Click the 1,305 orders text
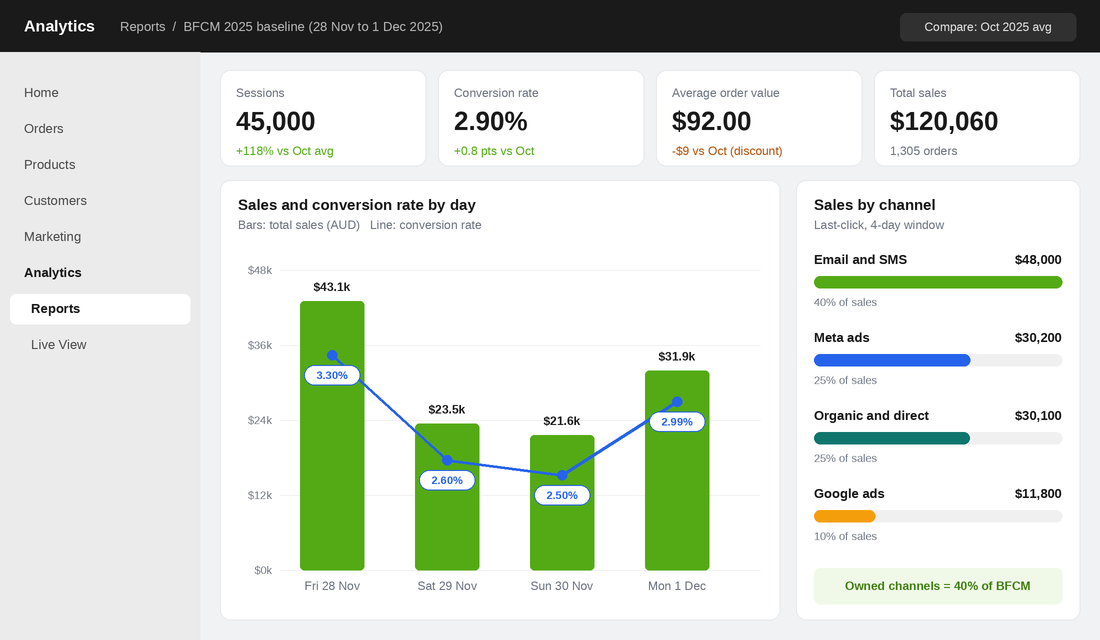The width and height of the screenshot is (1100, 640). pyautogui.click(x=923, y=151)
